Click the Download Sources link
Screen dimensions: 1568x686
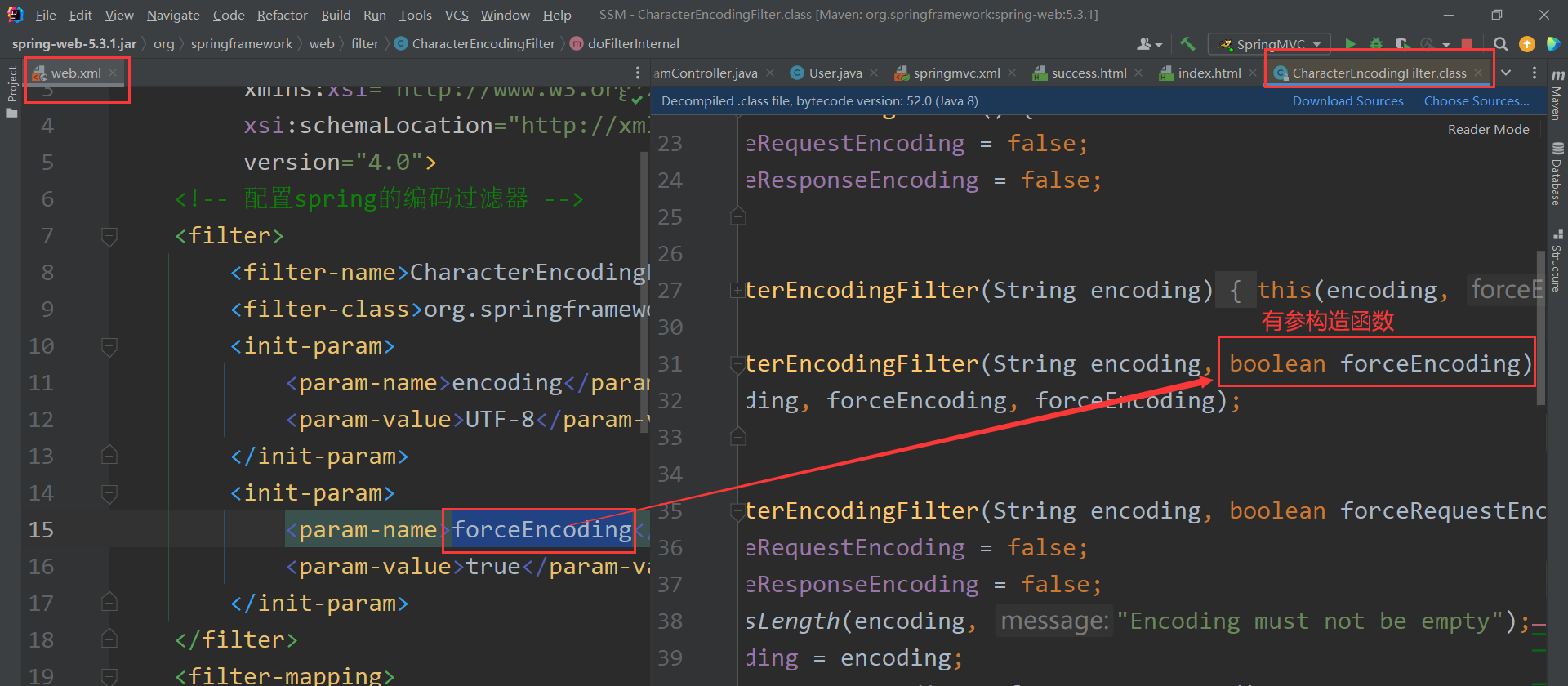tap(1347, 101)
